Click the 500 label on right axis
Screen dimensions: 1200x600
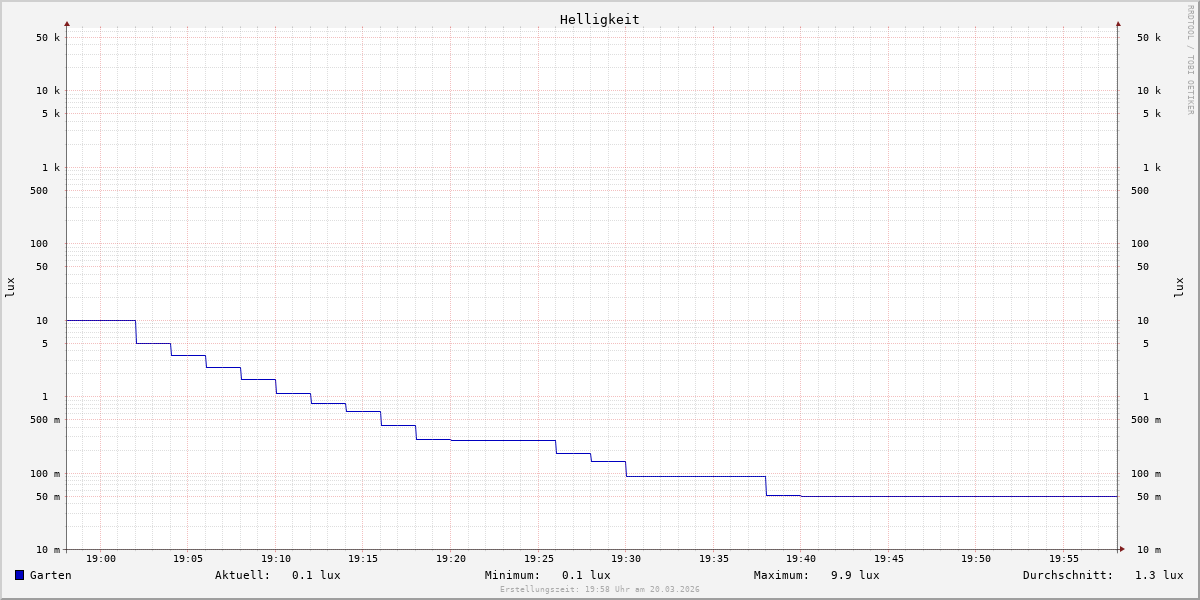[1140, 191]
